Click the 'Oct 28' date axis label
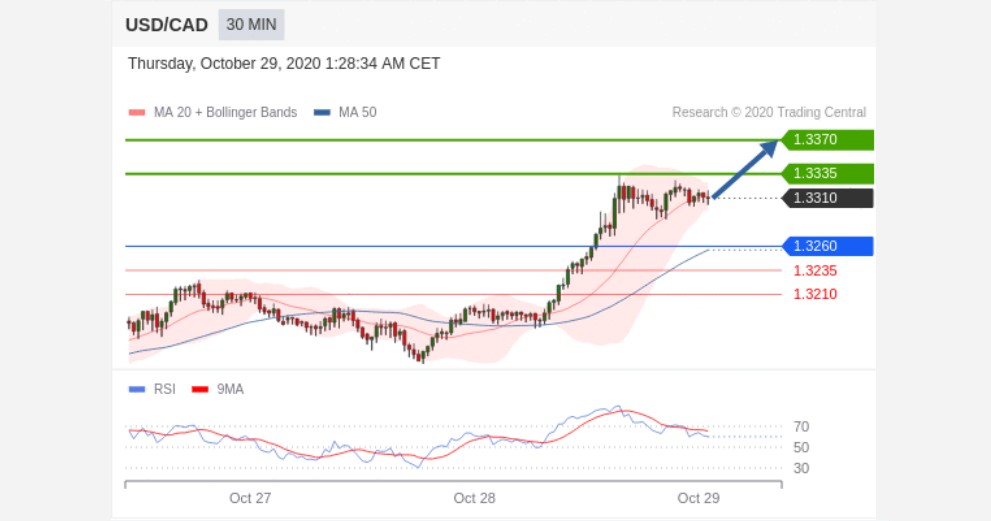This screenshot has height=521, width=991. point(474,498)
